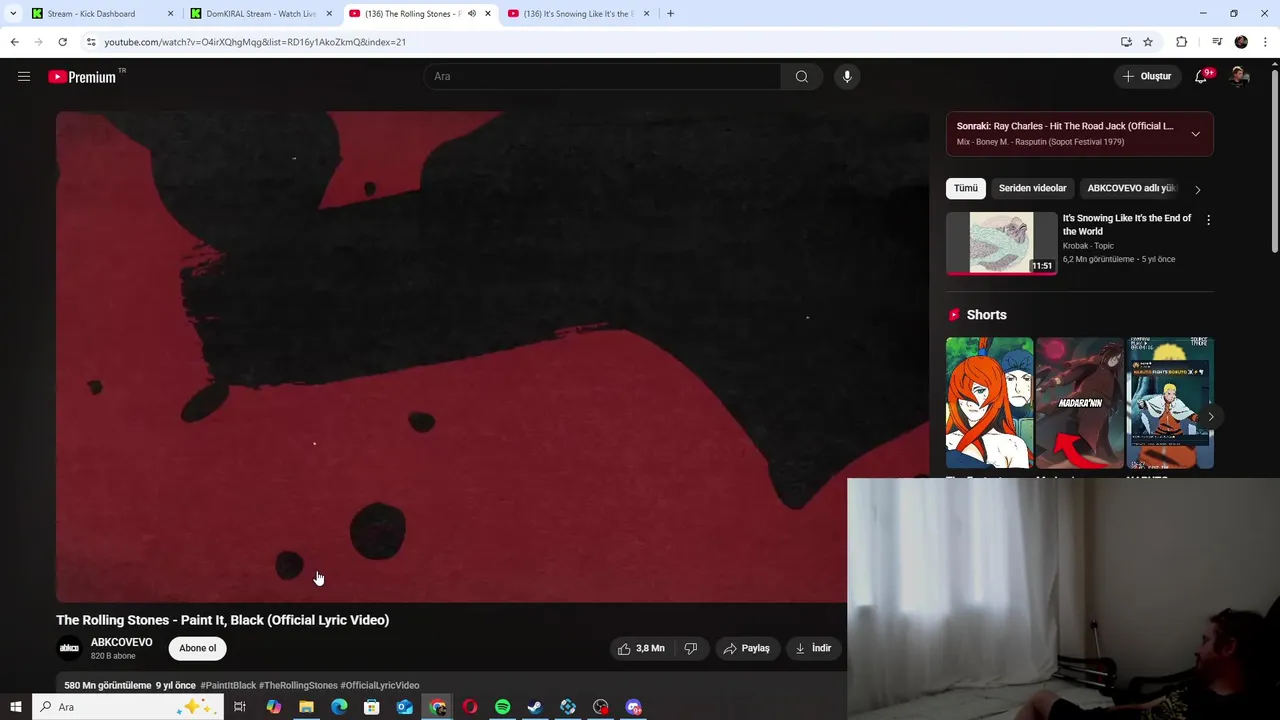Show next Shorts with right arrow
Screen dimensions: 1280x720
[x=1210, y=416]
